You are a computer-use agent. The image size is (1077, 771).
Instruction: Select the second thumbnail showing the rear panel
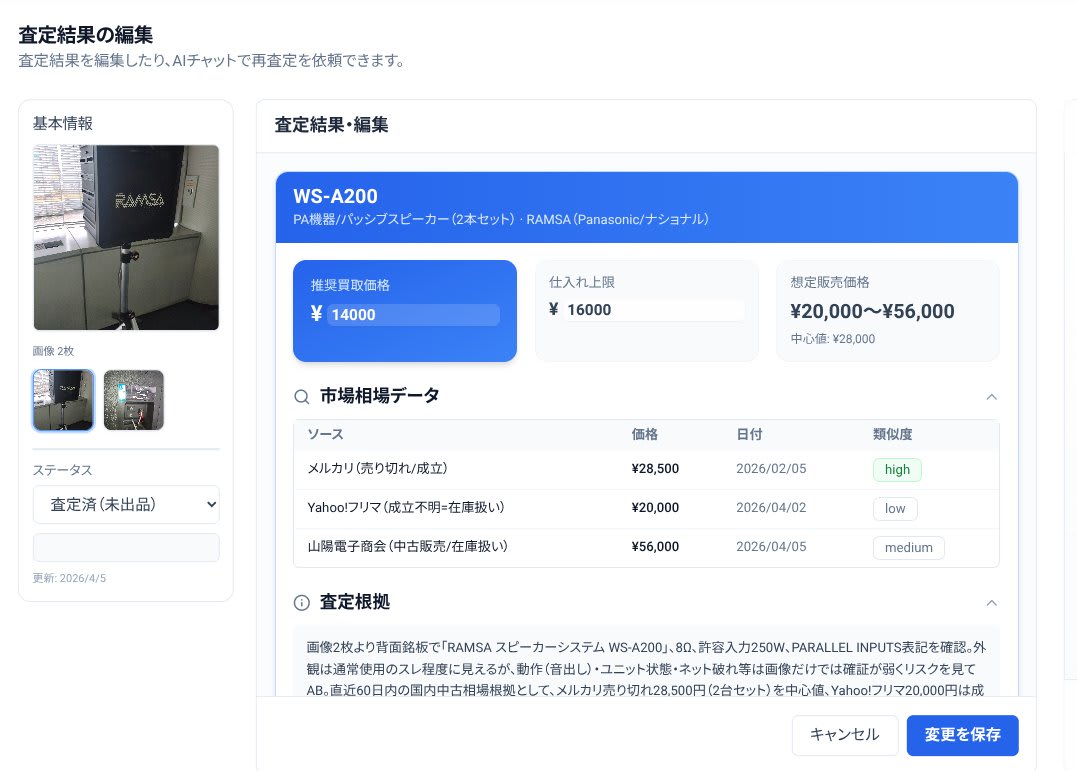(x=134, y=400)
